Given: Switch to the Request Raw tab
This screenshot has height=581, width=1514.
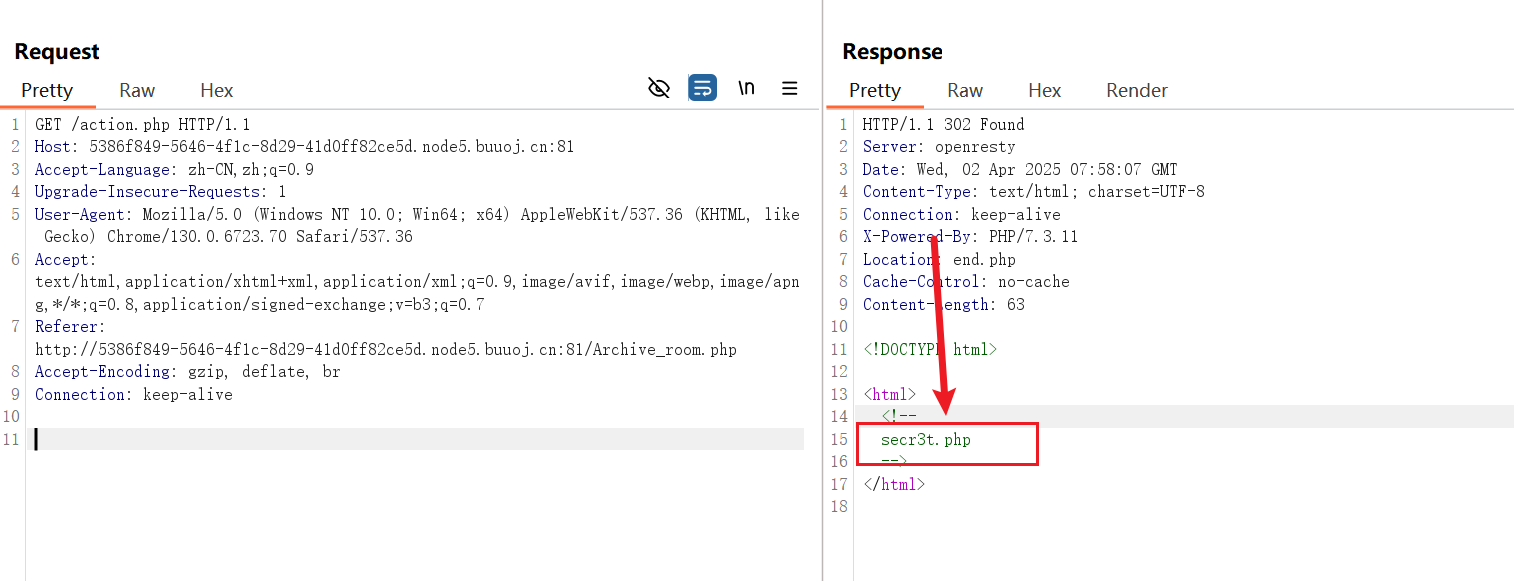Looking at the screenshot, I should pyautogui.click(x=137, y=90).
